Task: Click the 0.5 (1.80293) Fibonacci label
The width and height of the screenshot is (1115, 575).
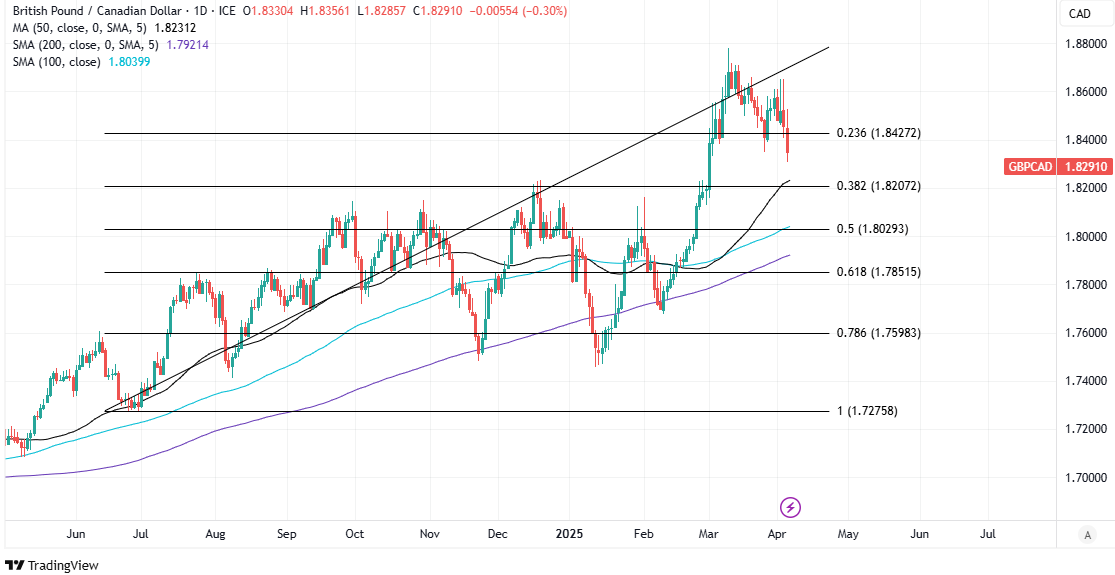Action: point(872,229)
